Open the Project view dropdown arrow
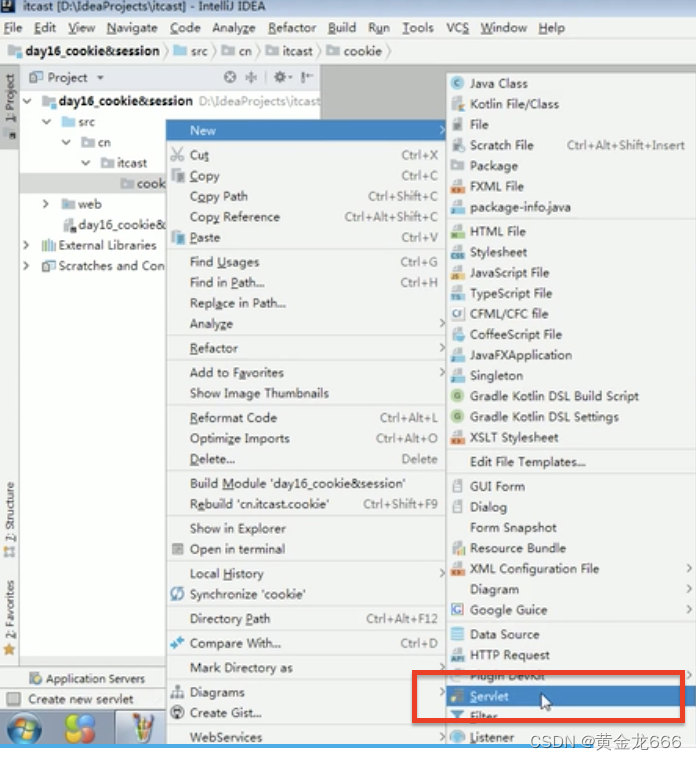Viewport: 696px width, 760px height. 100,78
